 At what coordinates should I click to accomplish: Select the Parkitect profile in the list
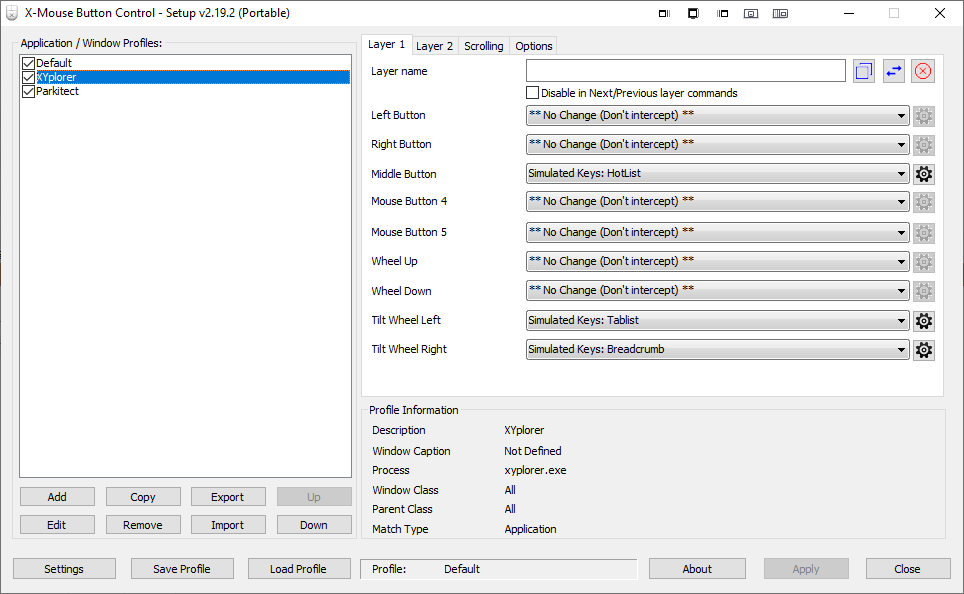(58, 91)
